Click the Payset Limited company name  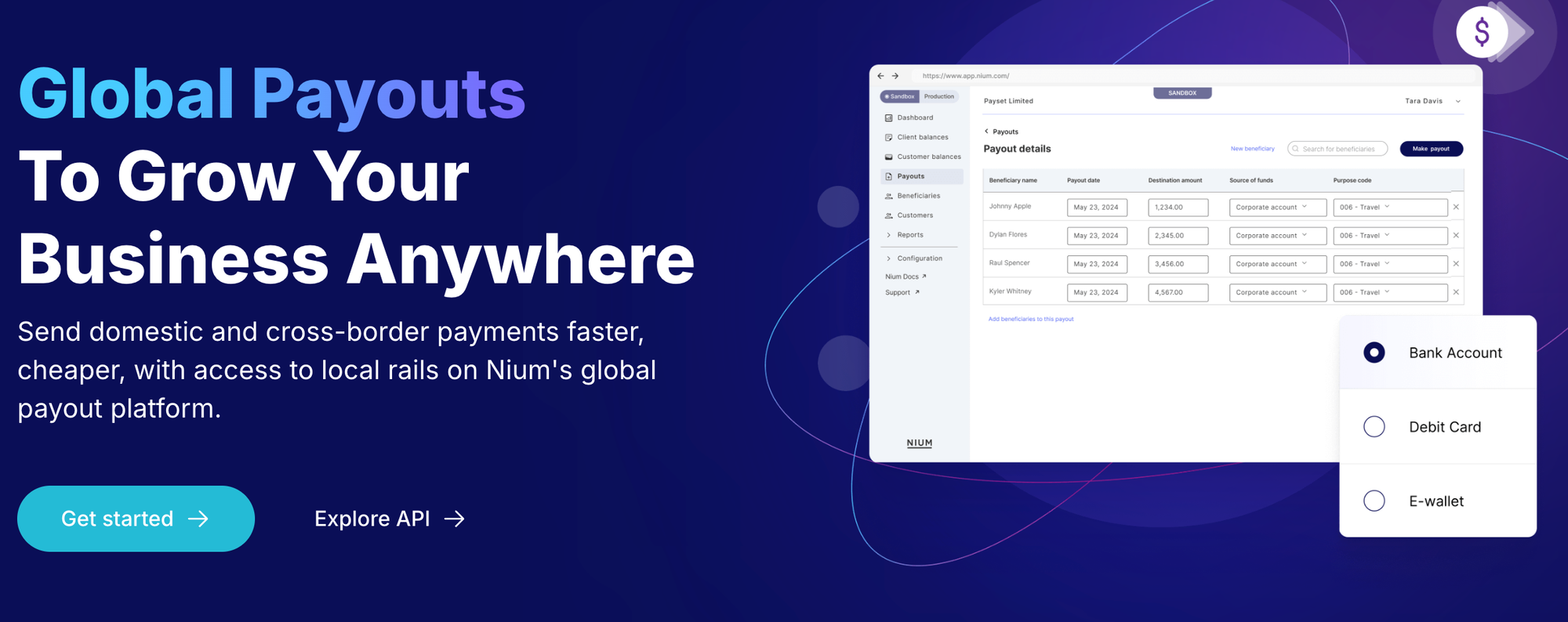(x=1008, y=101)
